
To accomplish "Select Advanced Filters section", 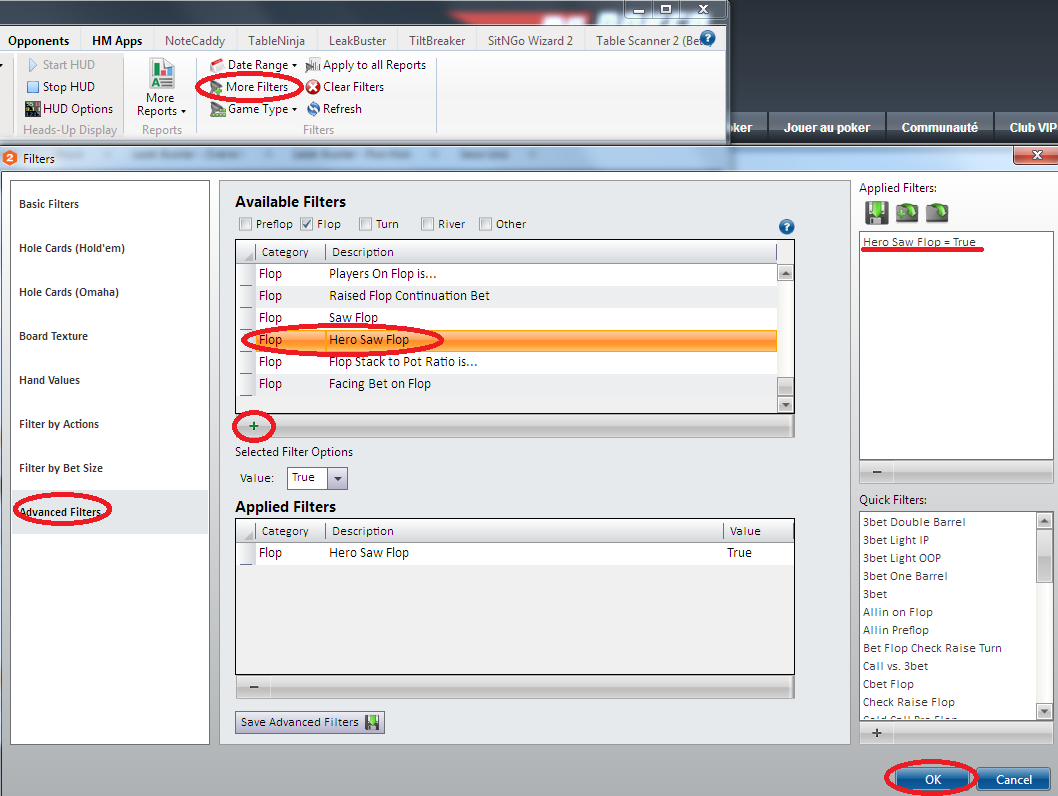I will 109,512.
